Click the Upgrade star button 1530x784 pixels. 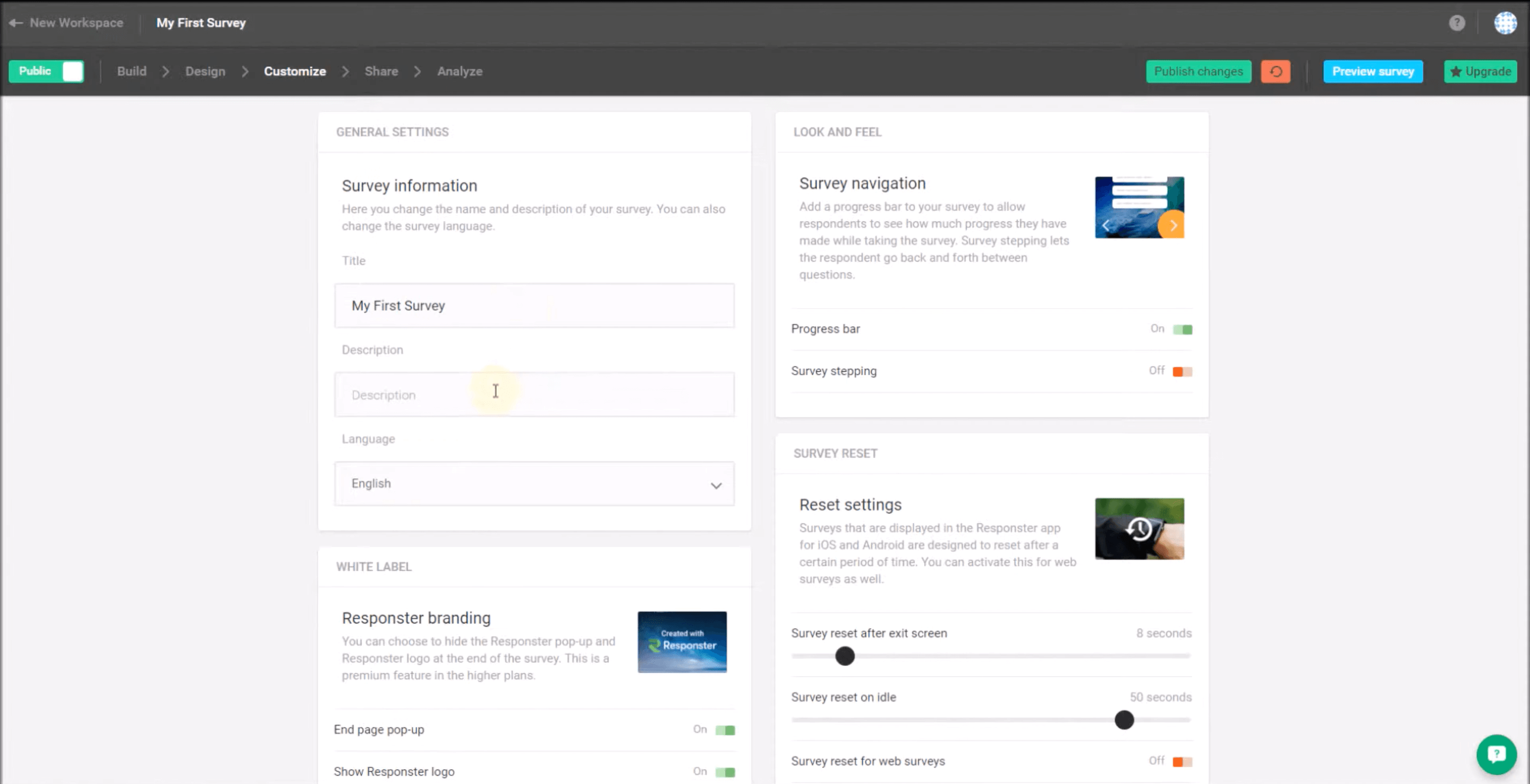(1480, 71)
